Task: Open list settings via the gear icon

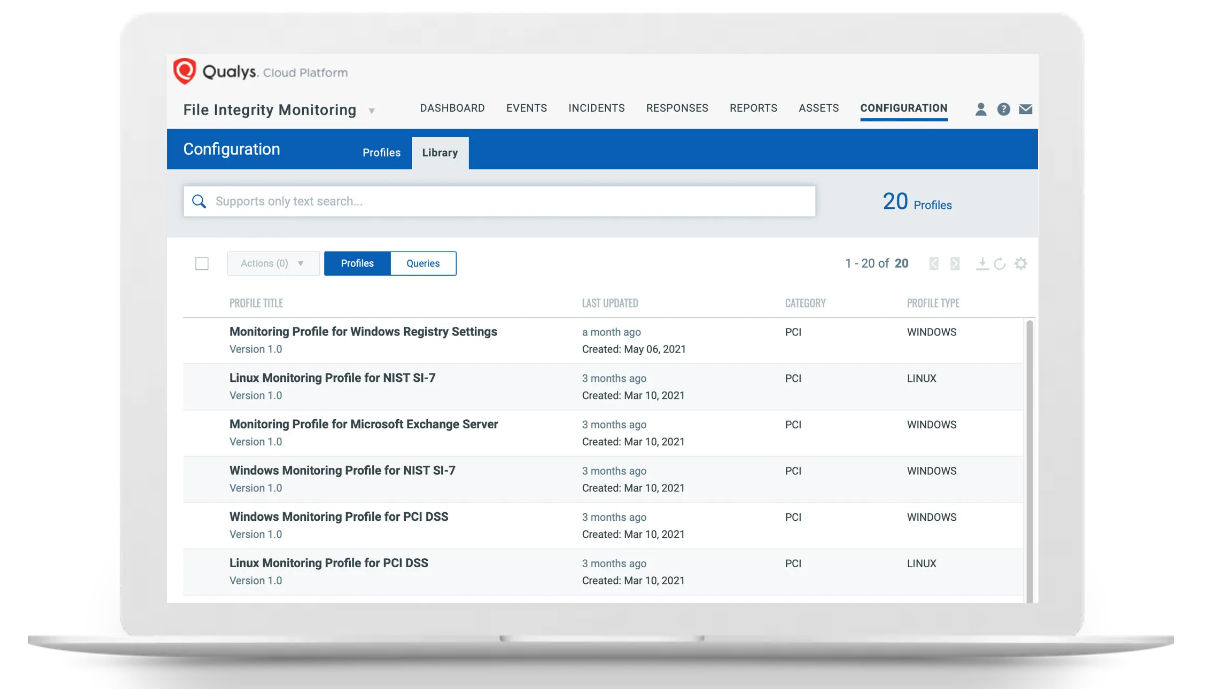Action: tap(1021, 263)
